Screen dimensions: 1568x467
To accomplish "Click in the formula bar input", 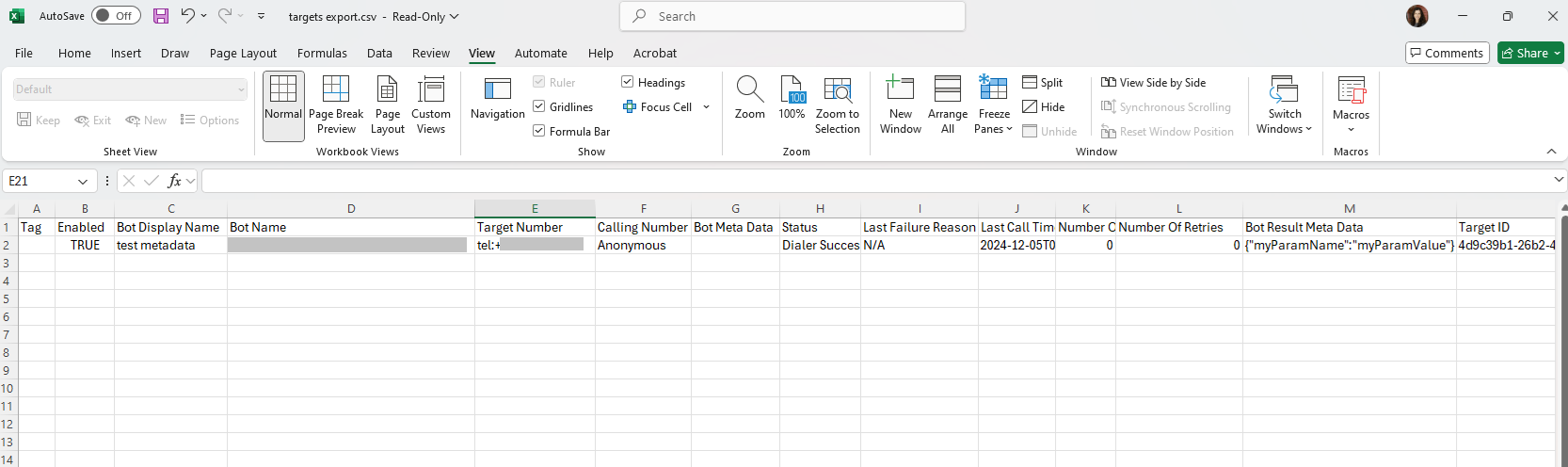I will tap(875, 181).
